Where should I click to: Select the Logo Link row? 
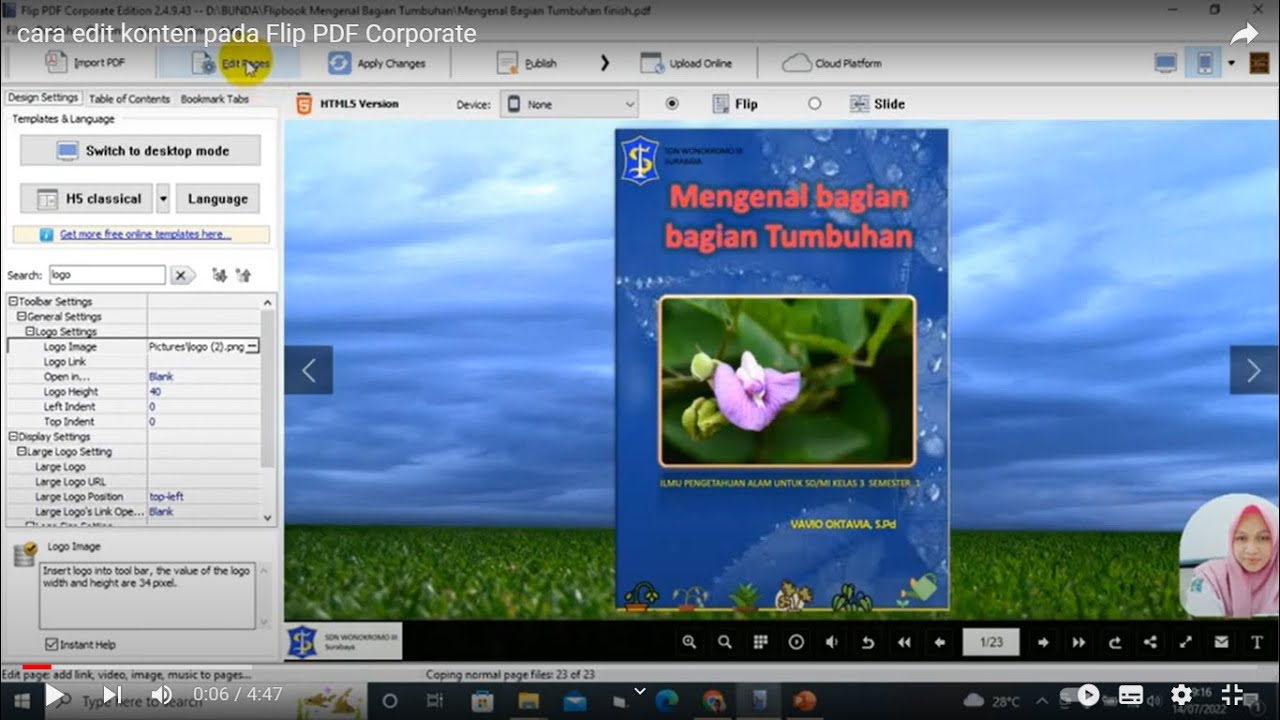pyautogui.click(x=133, y=361)
